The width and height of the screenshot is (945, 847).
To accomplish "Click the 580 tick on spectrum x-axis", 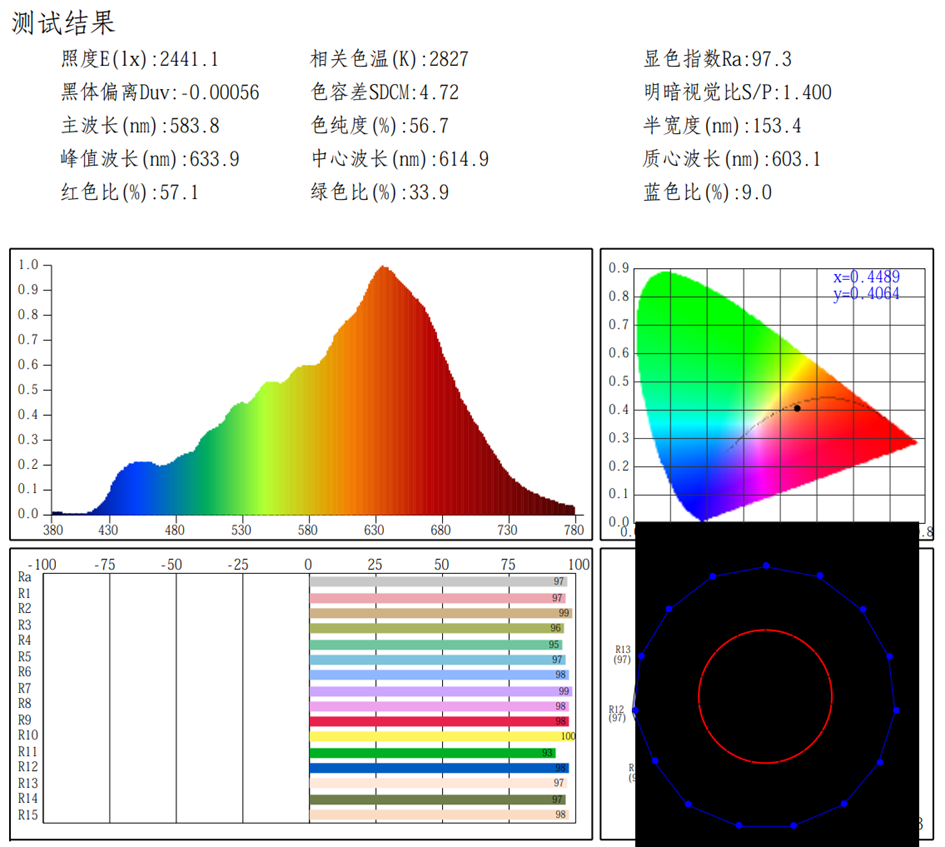I will [x=307, y=530].
